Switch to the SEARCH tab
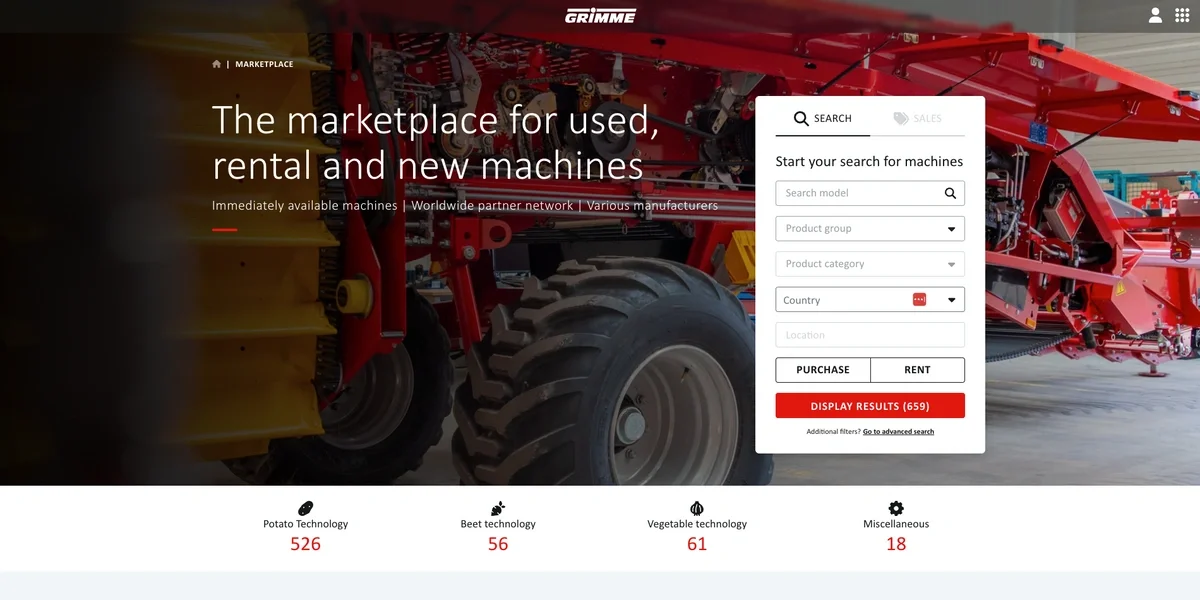1200x600 pixels. [823, 118]
